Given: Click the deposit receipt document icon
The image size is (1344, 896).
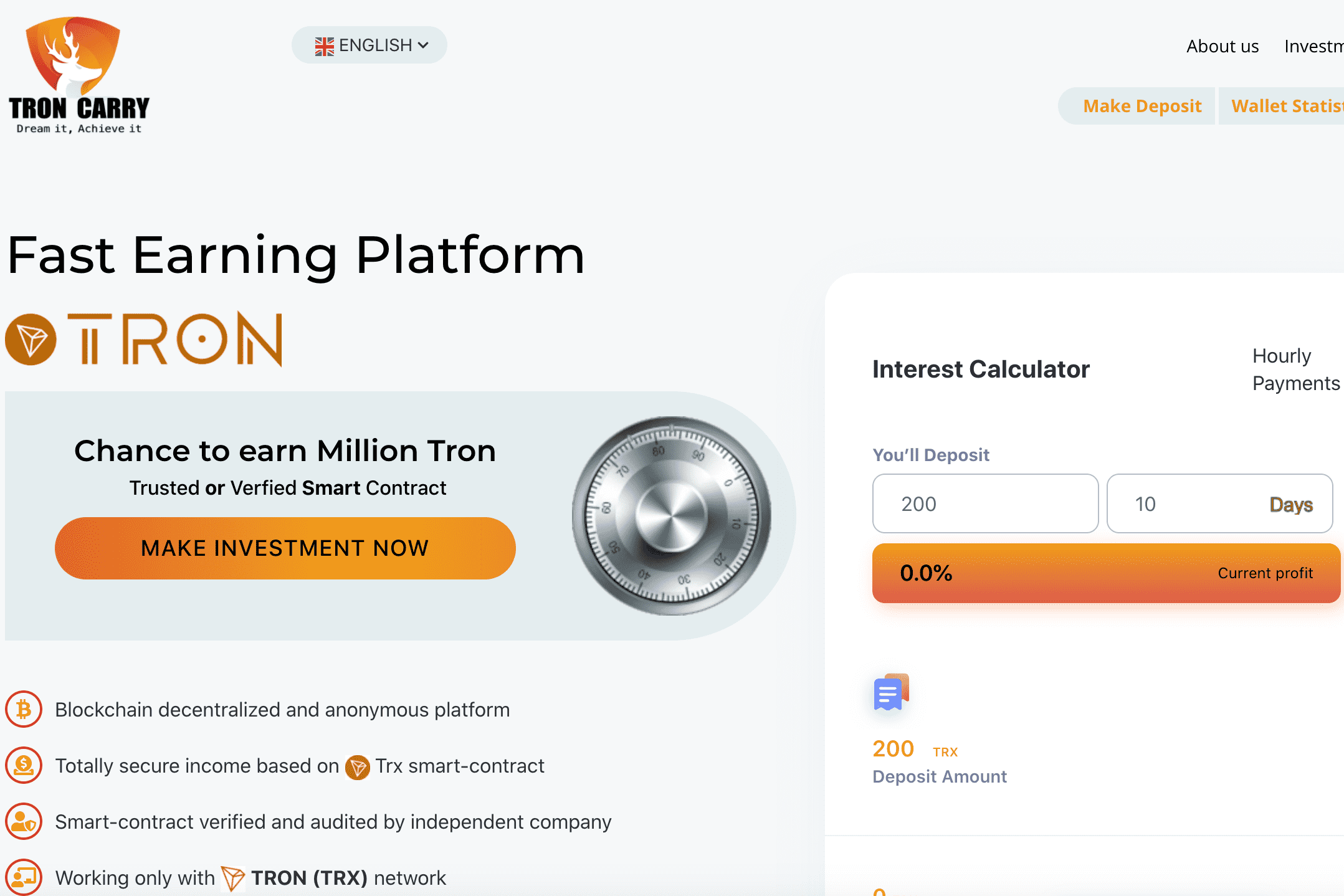Looking at the screenshot, I should pos(892,692).
